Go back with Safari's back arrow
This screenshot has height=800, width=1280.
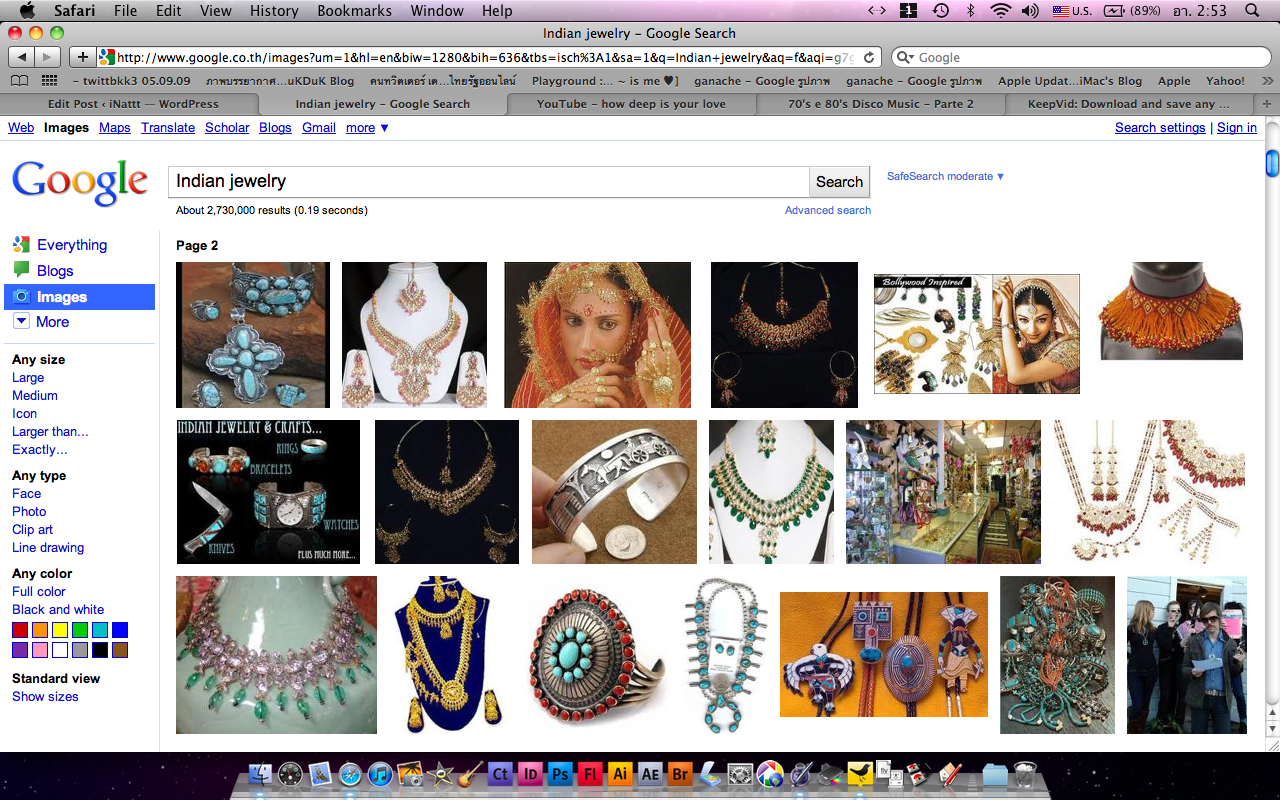coord(22,57)
